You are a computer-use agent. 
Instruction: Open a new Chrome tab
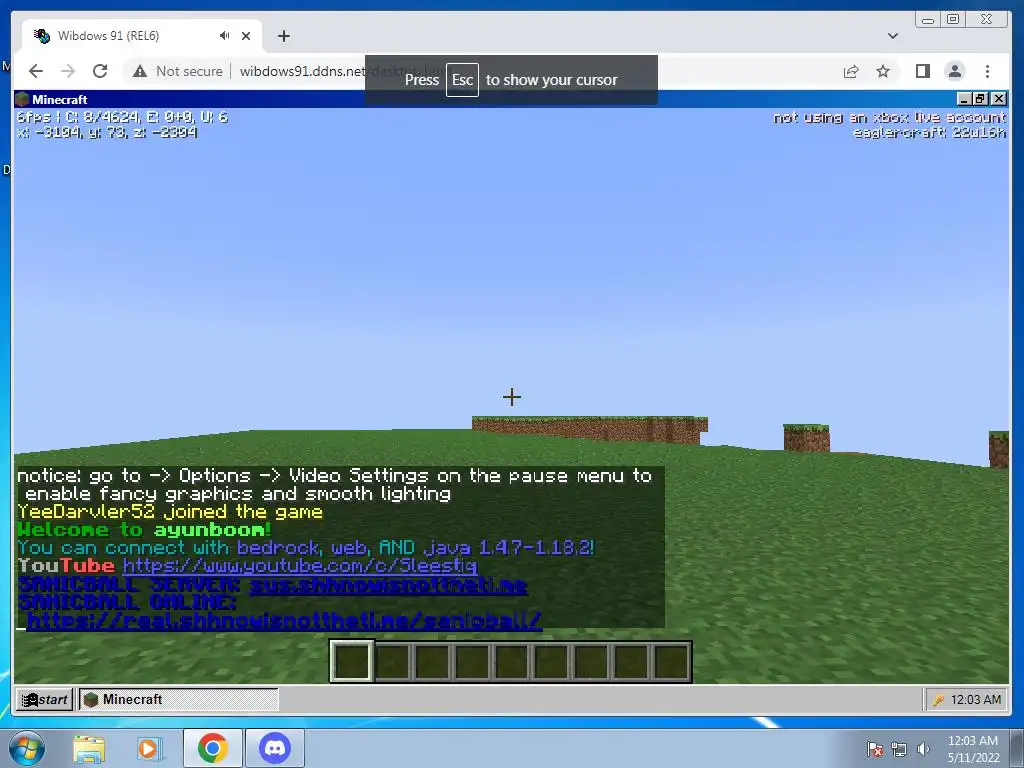[x=283, y=36]
